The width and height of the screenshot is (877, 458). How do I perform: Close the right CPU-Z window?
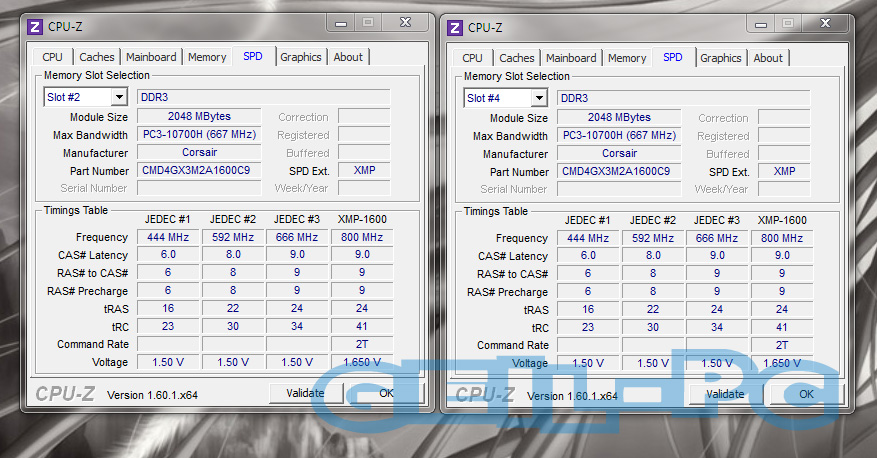click(x=826, y=23)
